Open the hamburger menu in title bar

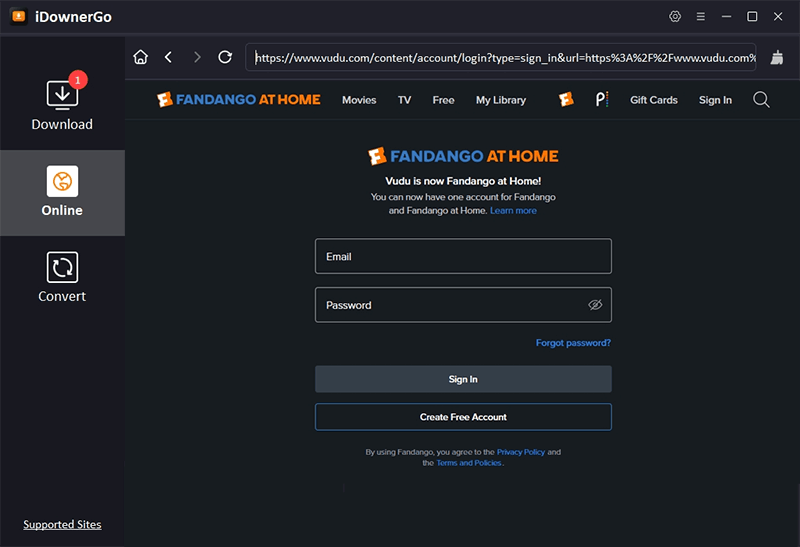pyautogui.click(x=701, y=16)
